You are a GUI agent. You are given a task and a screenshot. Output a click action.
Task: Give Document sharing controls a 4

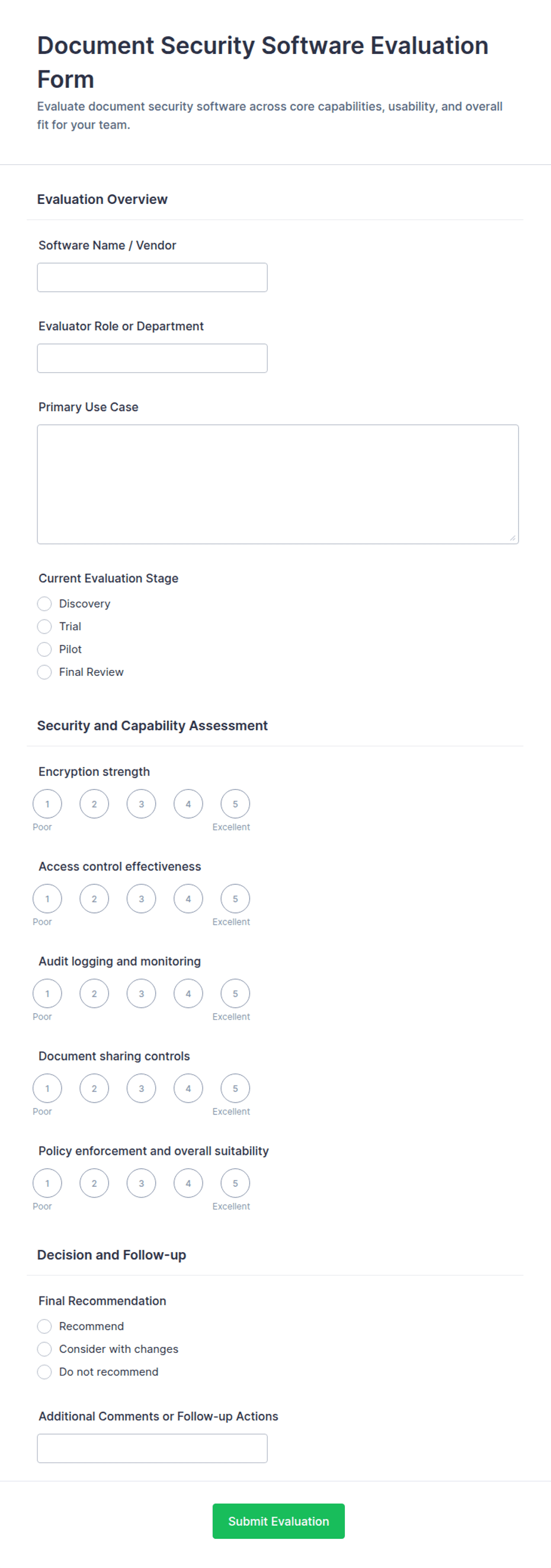[188, 1088]
